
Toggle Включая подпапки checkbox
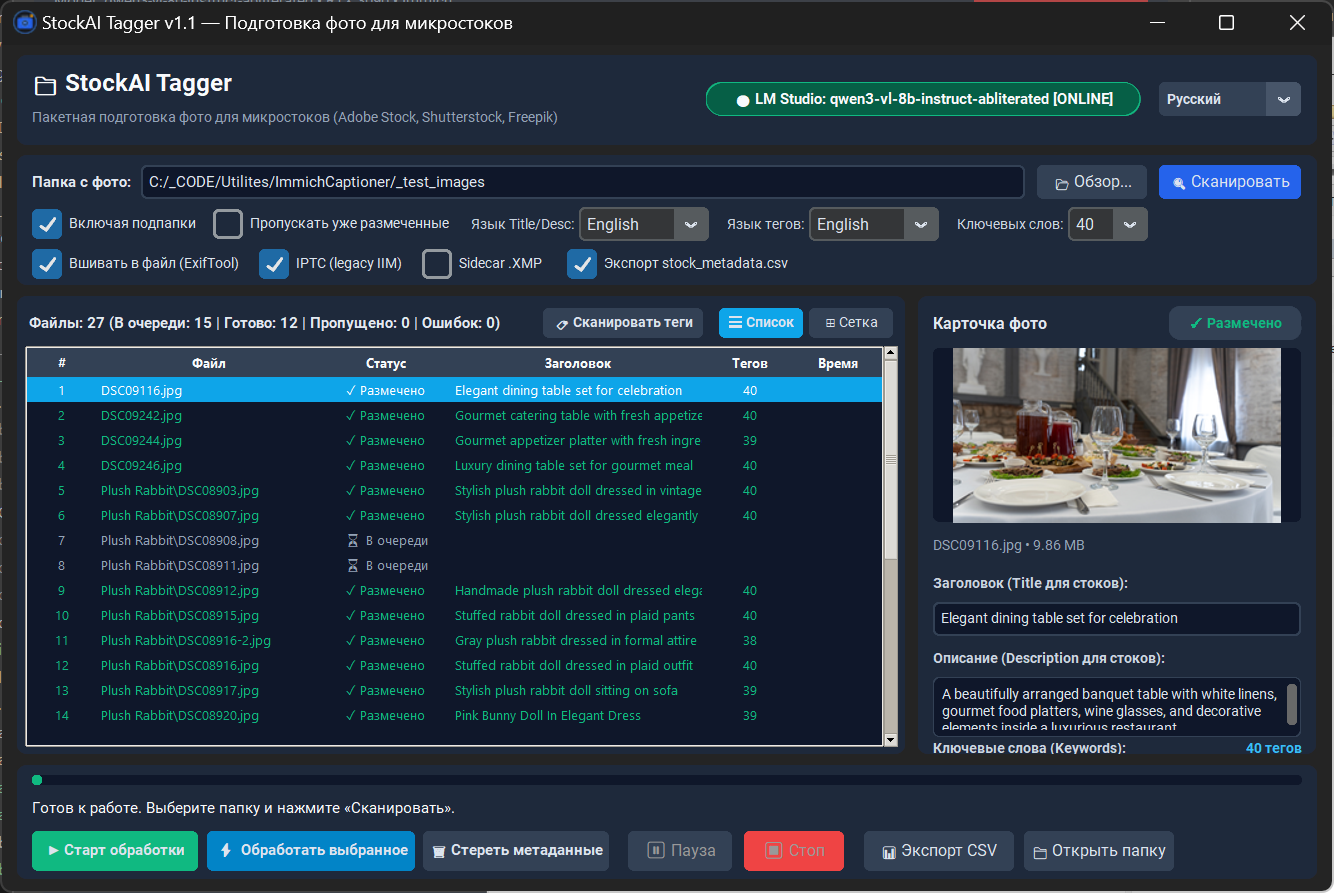coord(47,224)
